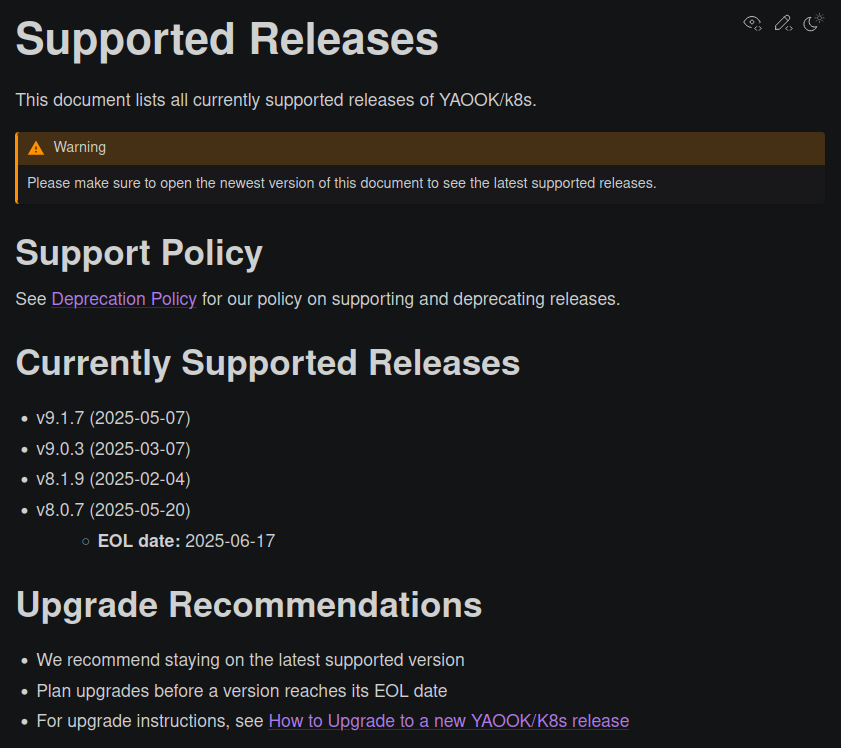841x748 pixels.
Task: Click the recommendation about planning upgrades before EOL
Action: (241, 691)
